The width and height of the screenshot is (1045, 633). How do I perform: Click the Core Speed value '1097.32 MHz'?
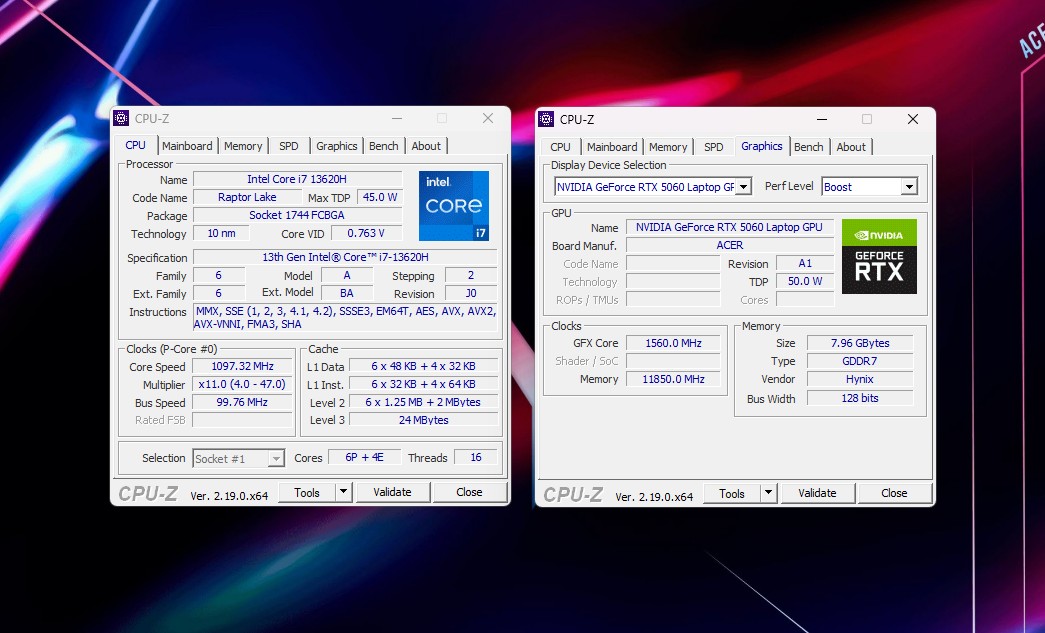click(243, 366)
